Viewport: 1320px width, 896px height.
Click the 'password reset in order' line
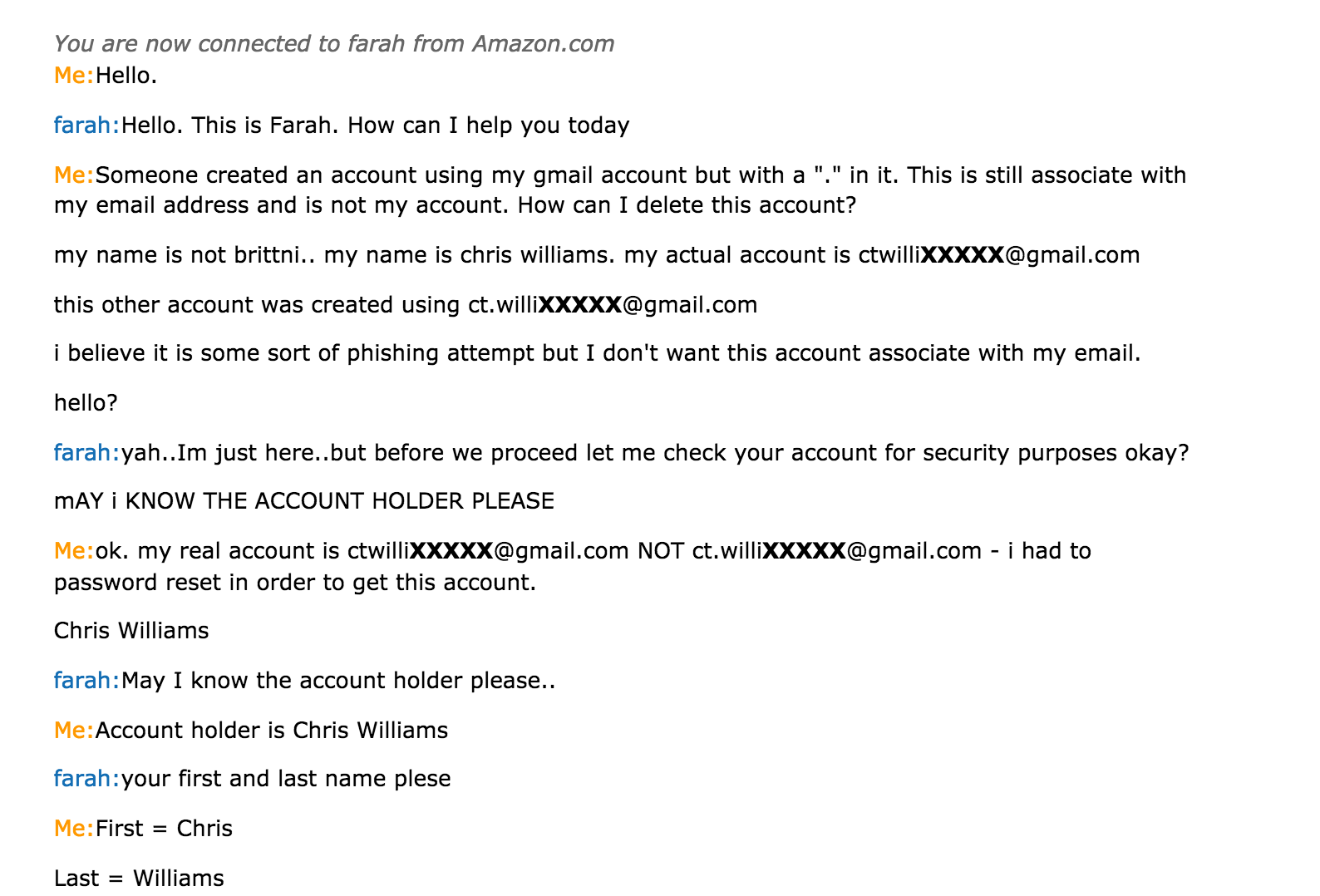[295, 583]
